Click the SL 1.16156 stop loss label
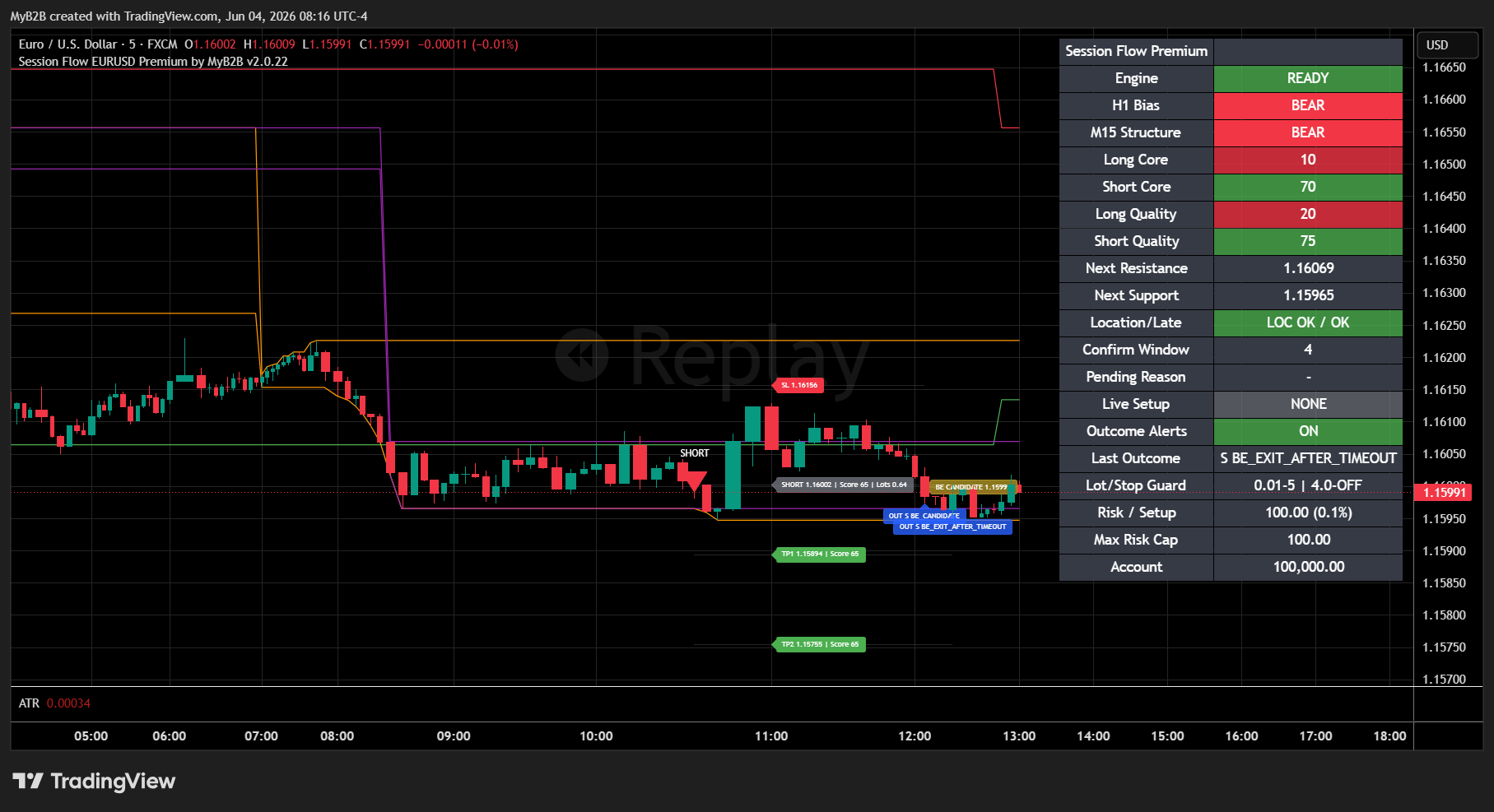1494x812 pixels. point(798,385)
